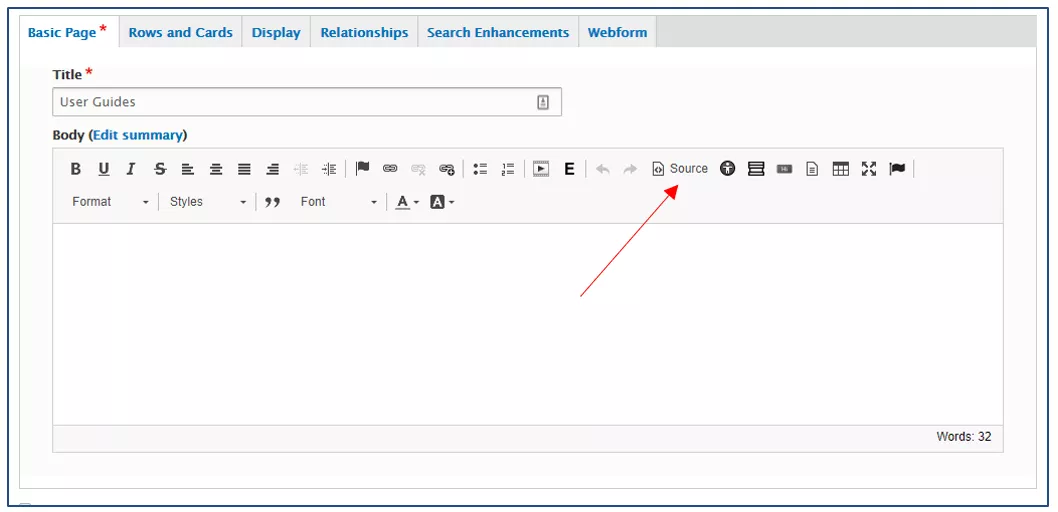Screen dimensions: 1058x512
Task: Click the small gray button widget icon
Action: click(784, 169)
